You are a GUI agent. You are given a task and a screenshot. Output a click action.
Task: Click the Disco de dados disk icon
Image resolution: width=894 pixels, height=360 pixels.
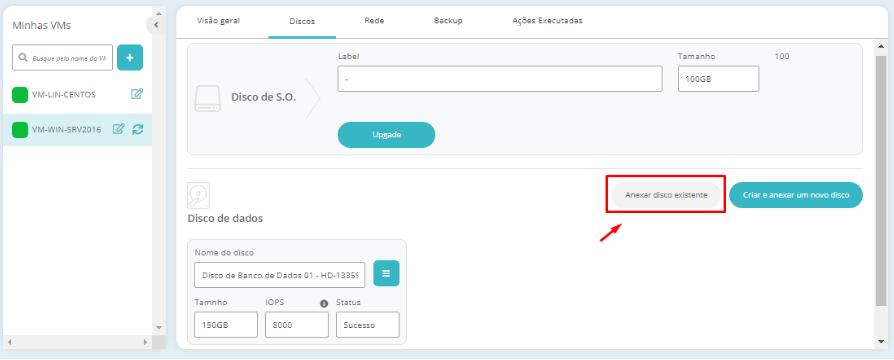199,196
